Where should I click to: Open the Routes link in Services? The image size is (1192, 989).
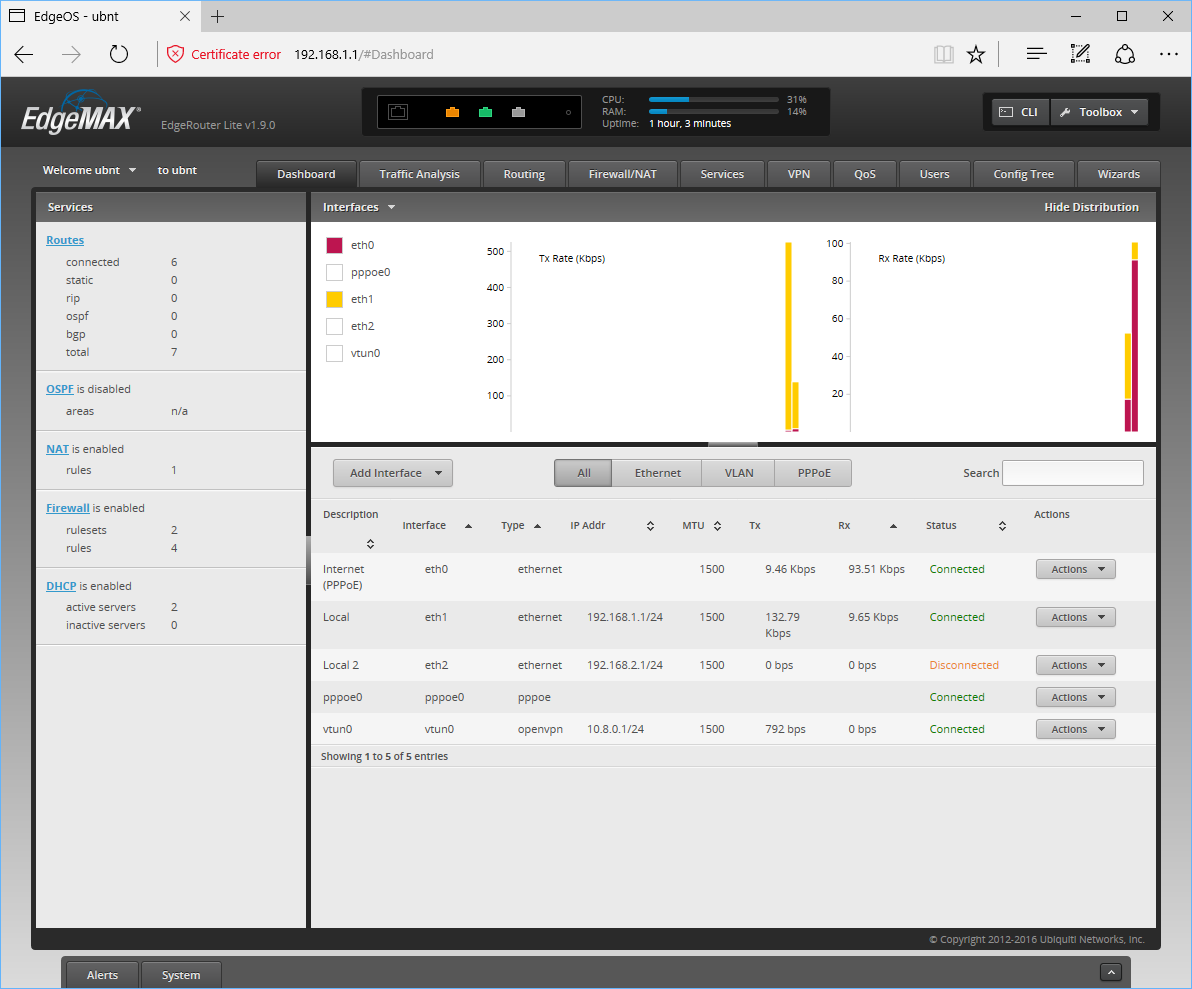point(65,240)
